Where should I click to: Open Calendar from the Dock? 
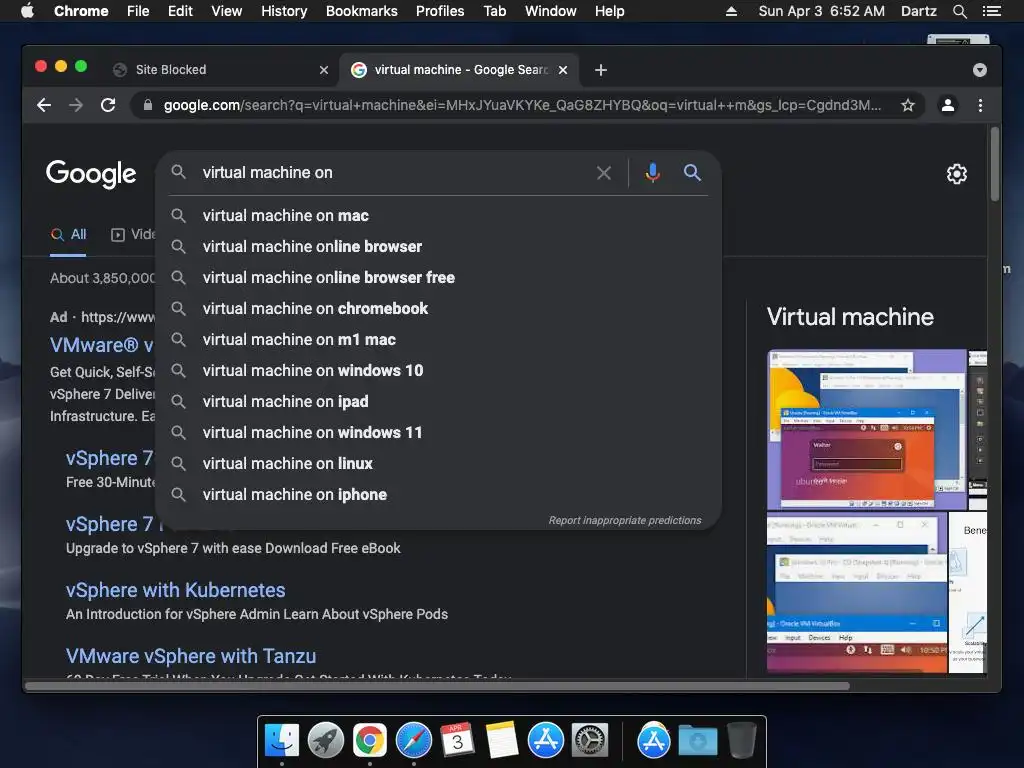pyautogui.click(x=457, y=741)
